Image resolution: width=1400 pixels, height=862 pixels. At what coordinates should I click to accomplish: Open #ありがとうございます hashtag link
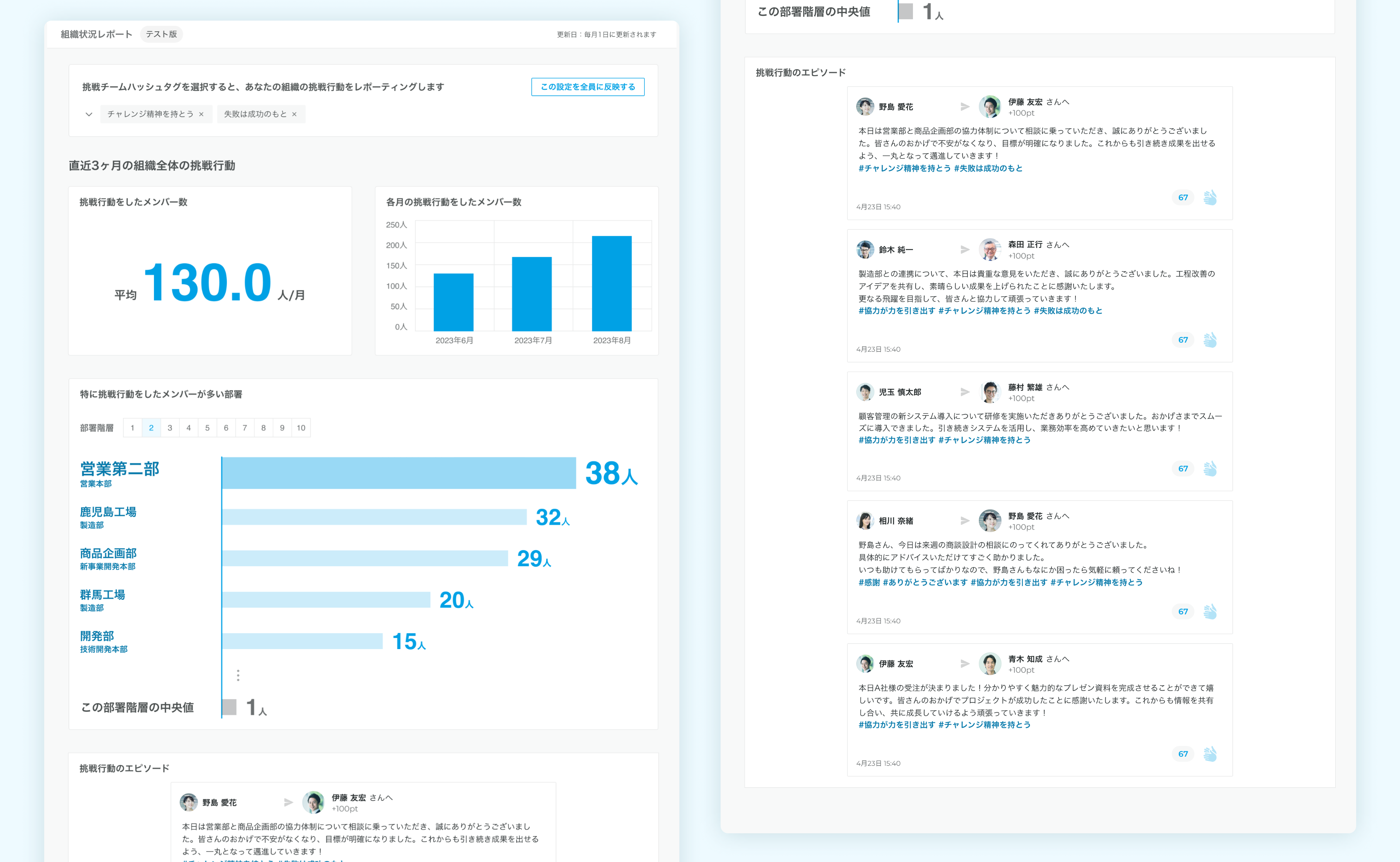tap(925, 582)
